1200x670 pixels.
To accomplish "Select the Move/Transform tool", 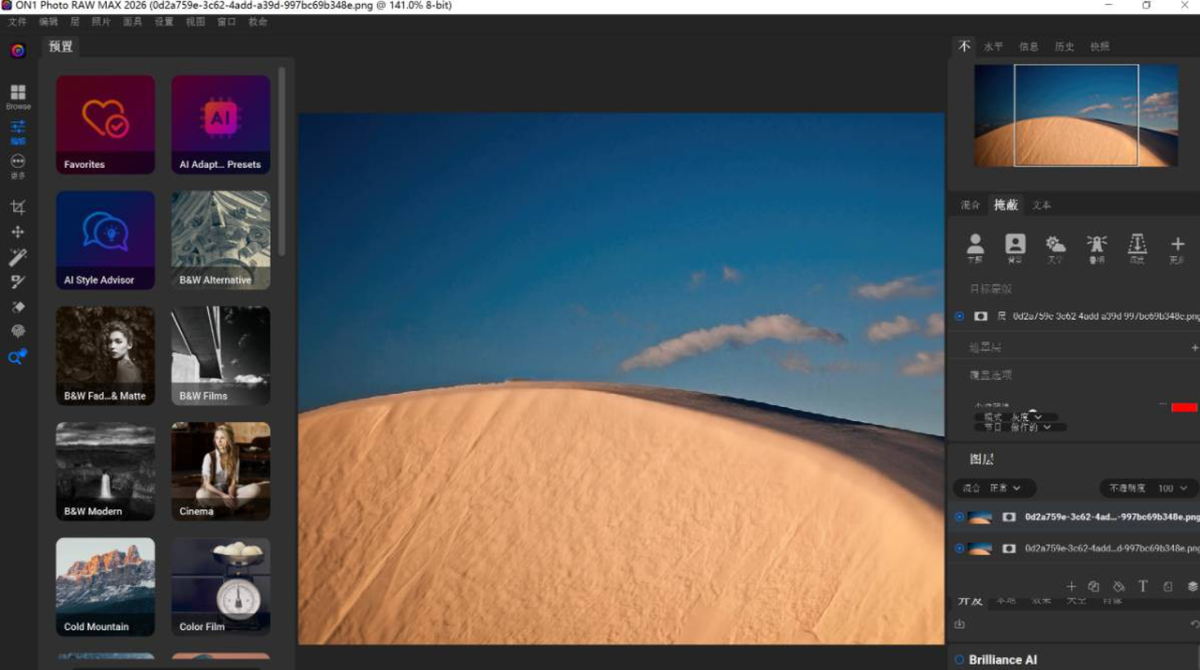I will pyautogui.click(x=18, y=232).
